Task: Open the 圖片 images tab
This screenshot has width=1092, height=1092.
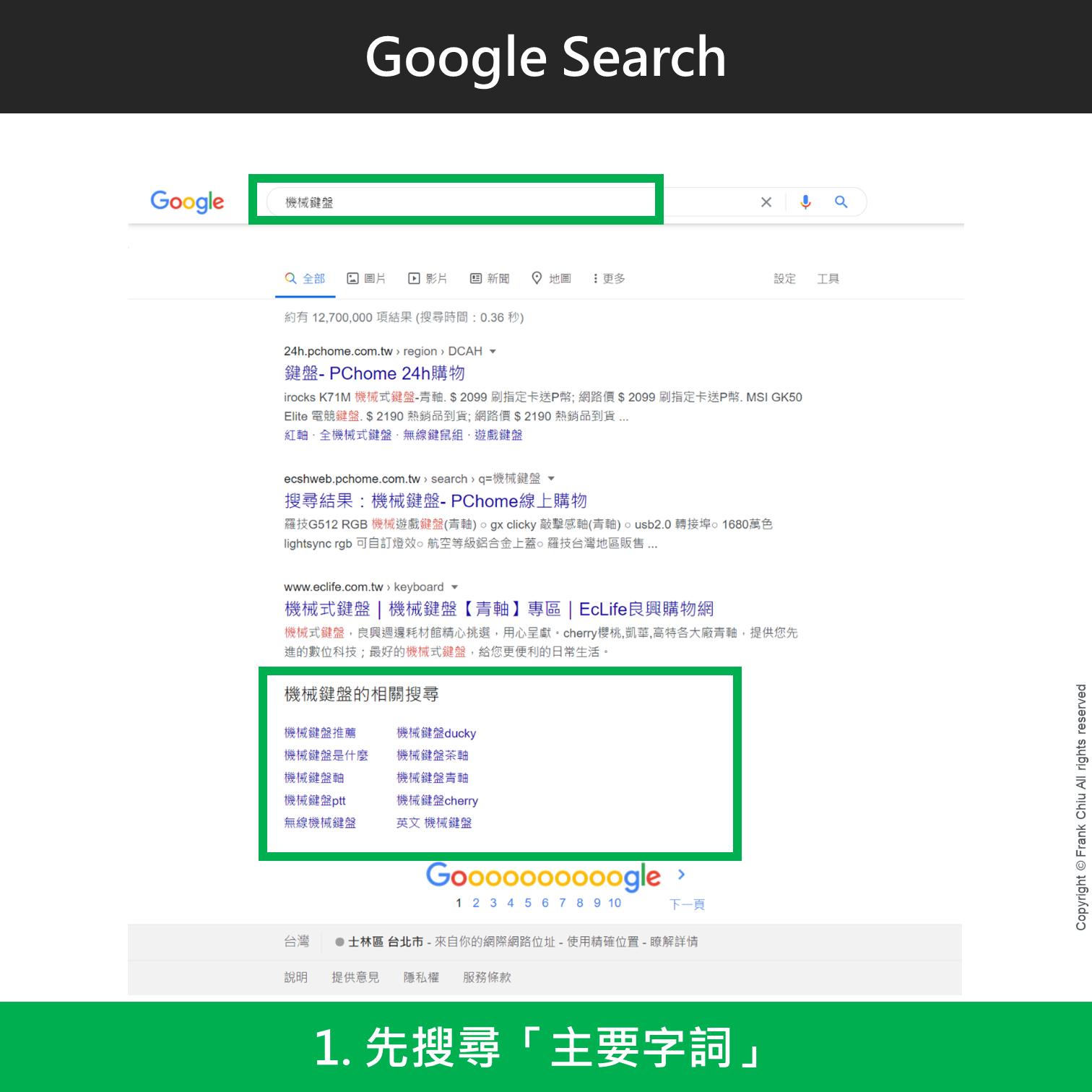Action: click(366, 279)
